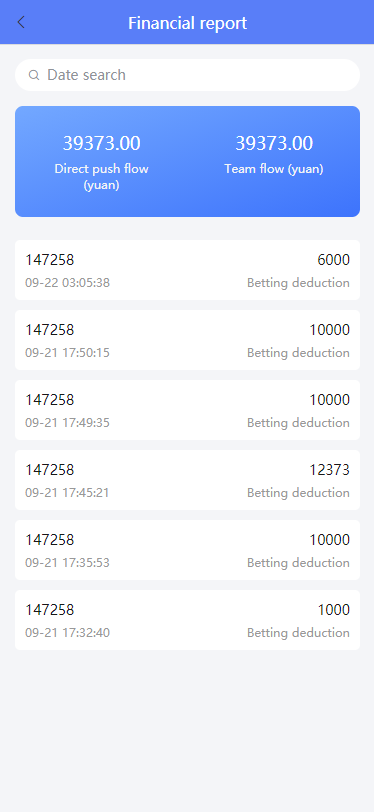
Task: Tap the Direct push flow amount
Action: (102, 143)
